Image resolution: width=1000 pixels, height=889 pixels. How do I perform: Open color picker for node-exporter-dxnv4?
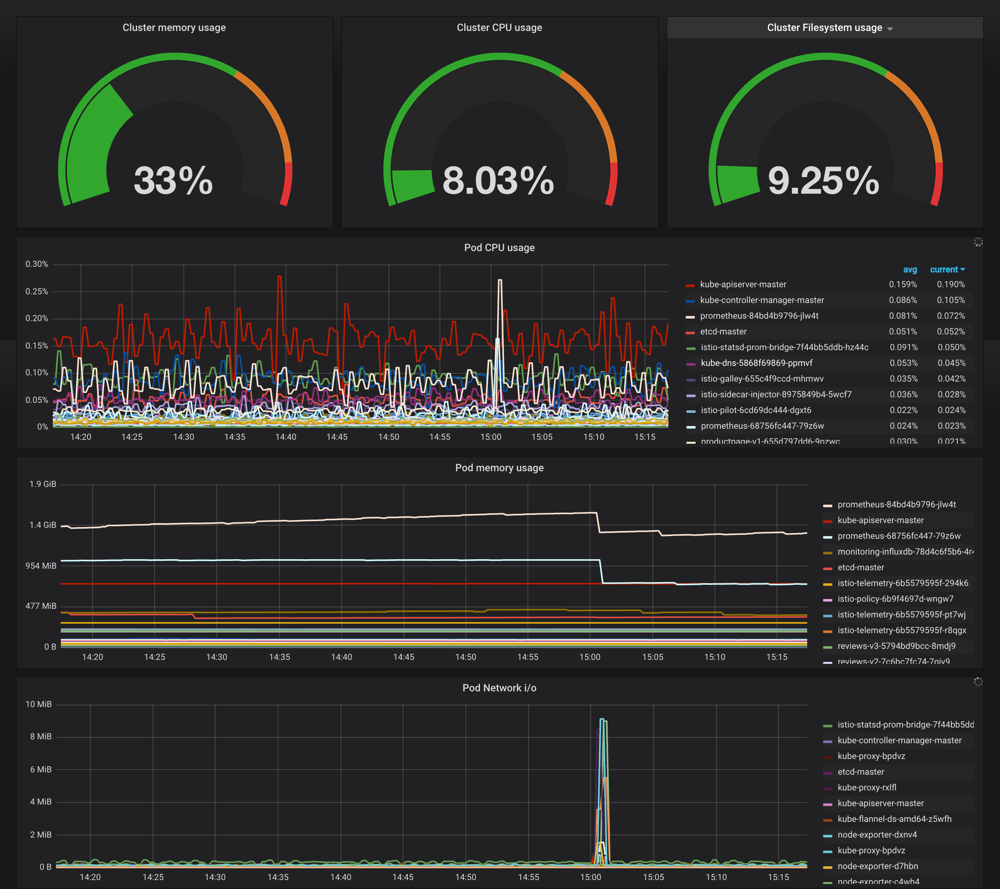click(828, 835)
